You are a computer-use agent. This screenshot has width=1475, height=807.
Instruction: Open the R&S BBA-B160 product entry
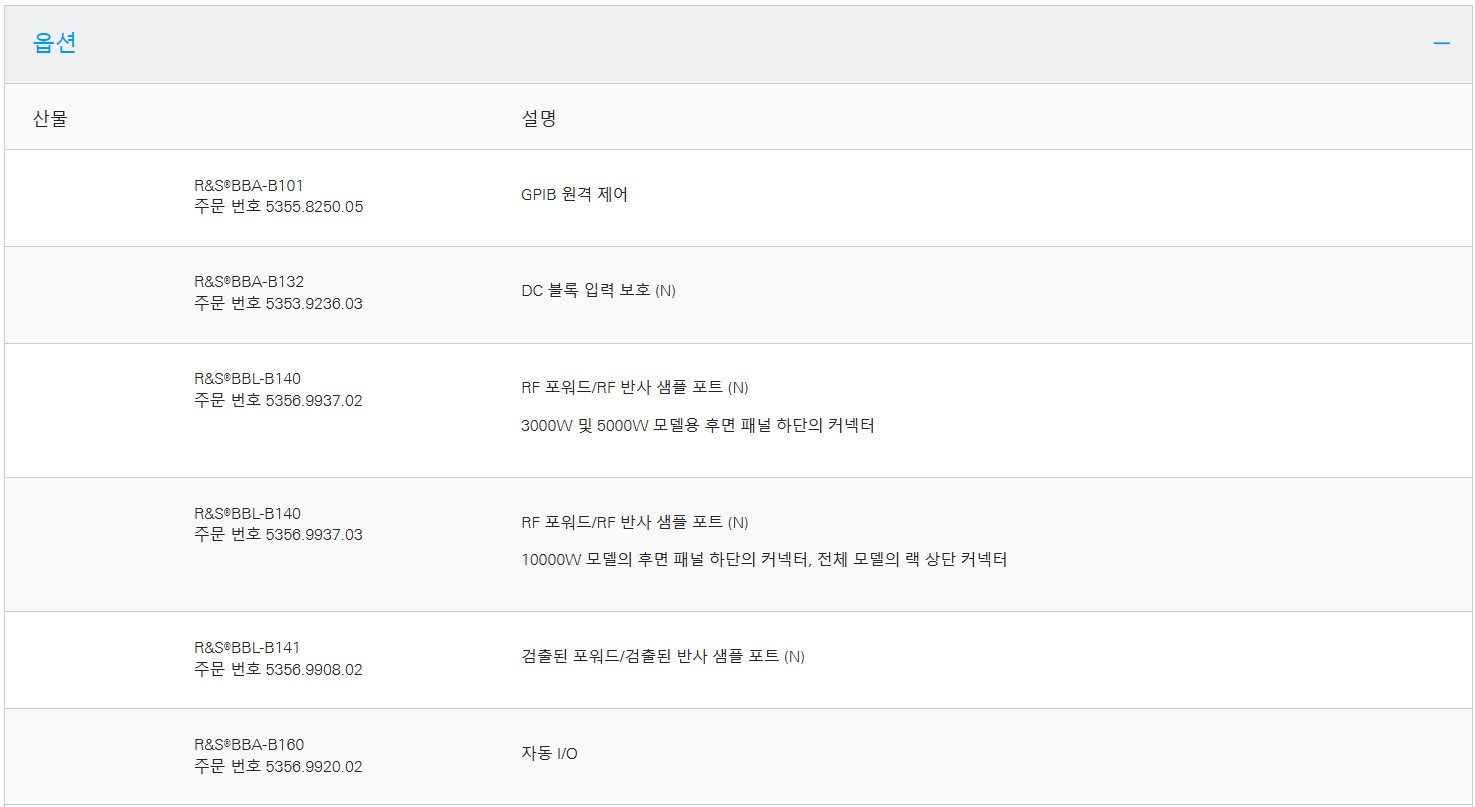(249, 745)
